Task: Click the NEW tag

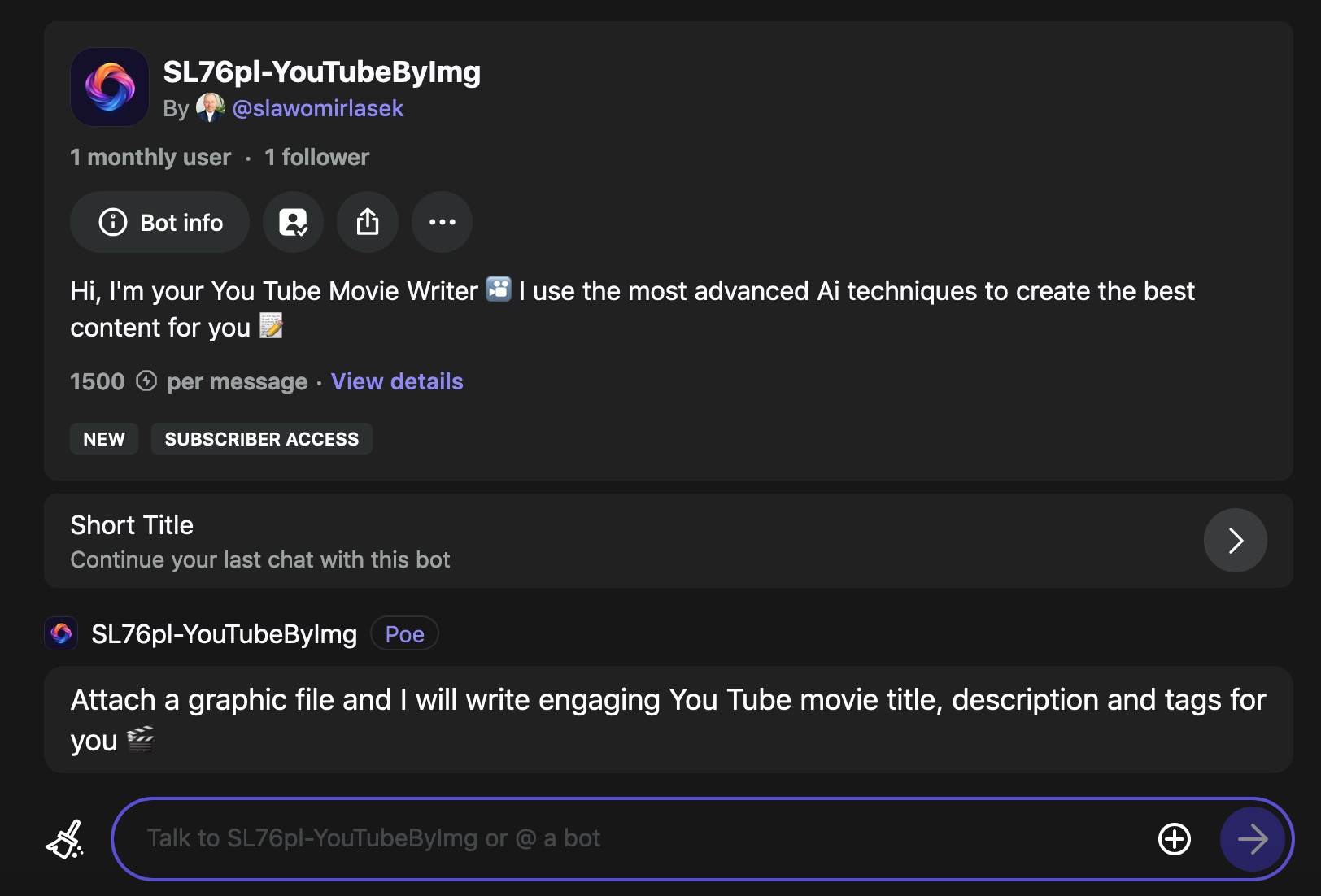Action: point(104,439)
